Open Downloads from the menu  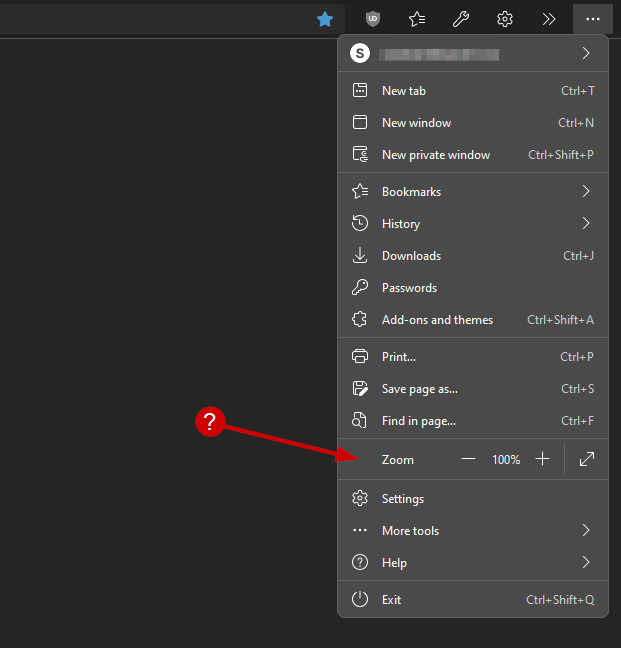[x=473, y=256]
